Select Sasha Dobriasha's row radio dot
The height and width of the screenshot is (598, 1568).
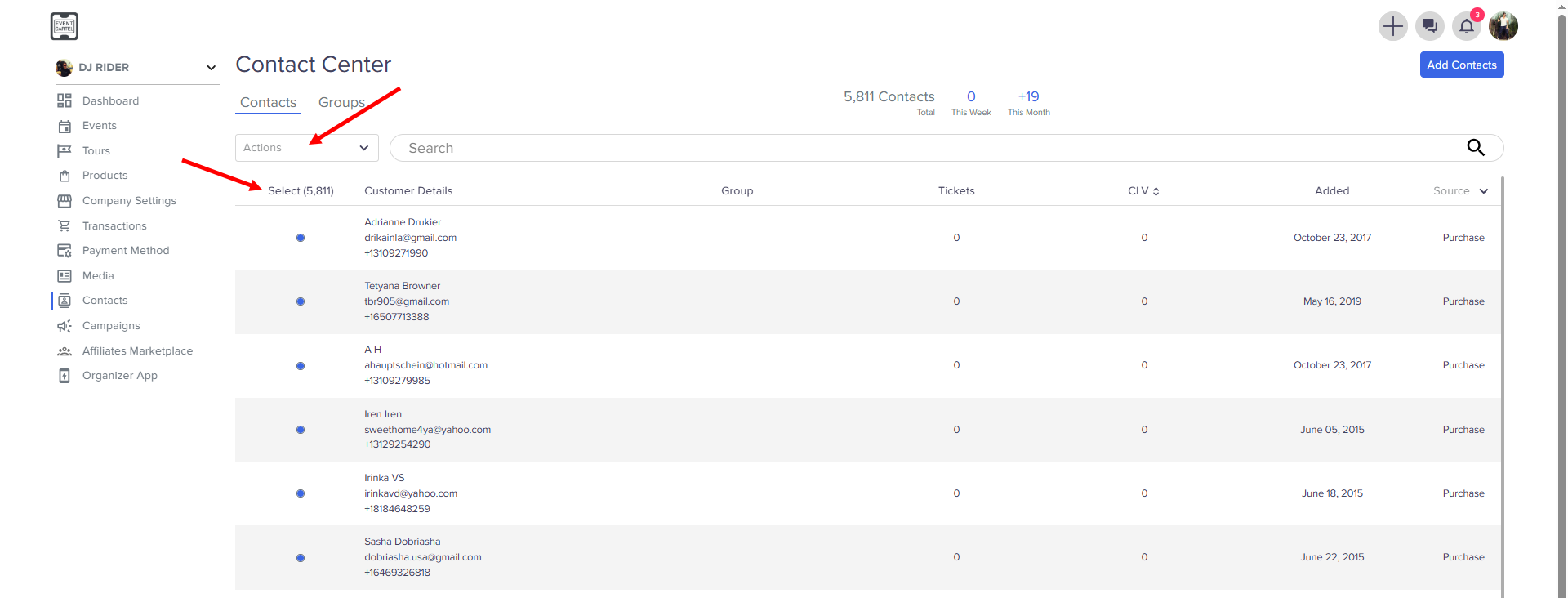click(301, 558)
